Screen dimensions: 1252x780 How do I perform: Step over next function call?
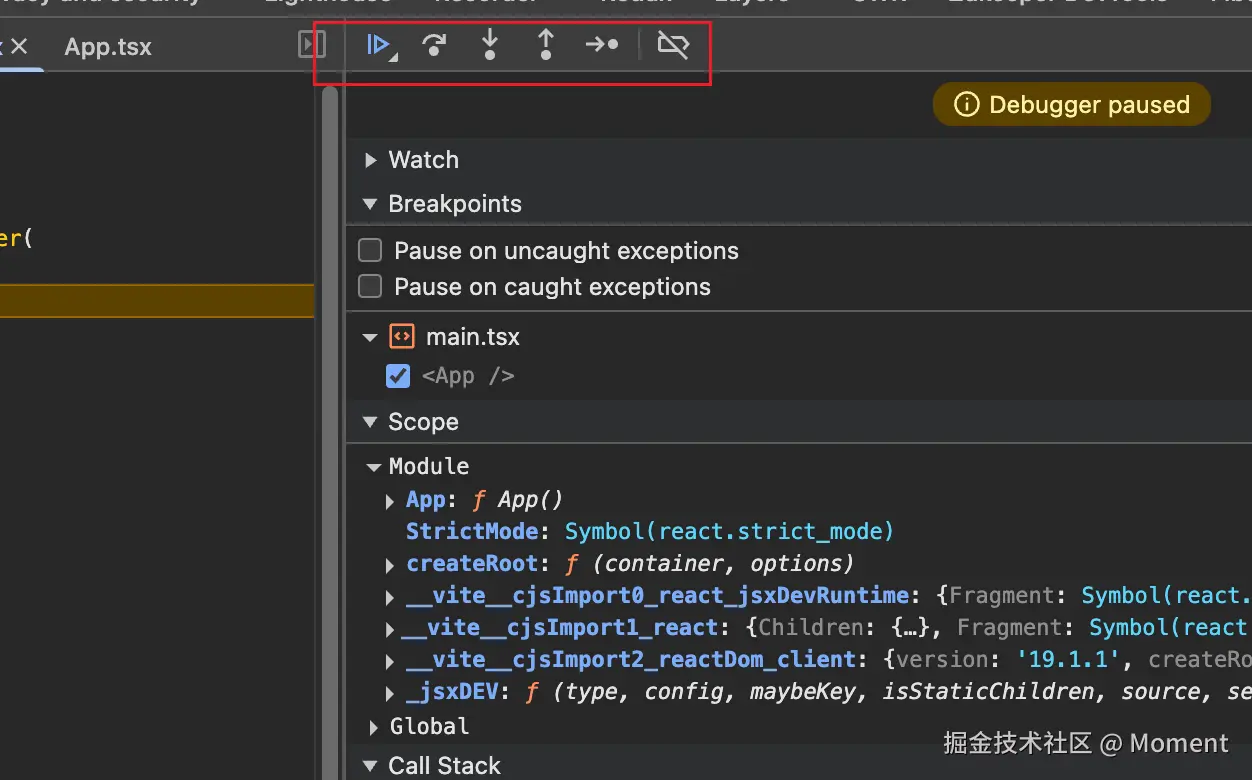pos(434,45)
